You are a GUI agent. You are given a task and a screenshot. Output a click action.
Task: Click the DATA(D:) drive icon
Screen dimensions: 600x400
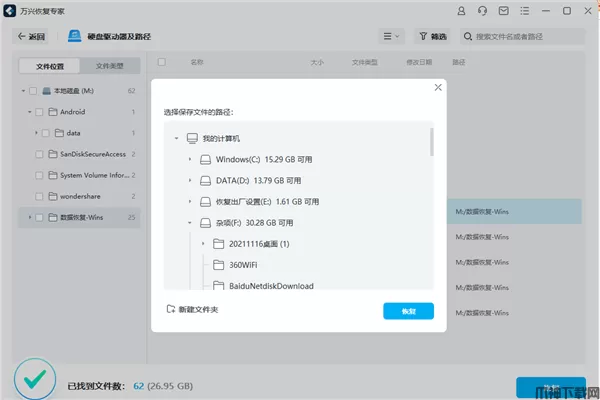205,181
